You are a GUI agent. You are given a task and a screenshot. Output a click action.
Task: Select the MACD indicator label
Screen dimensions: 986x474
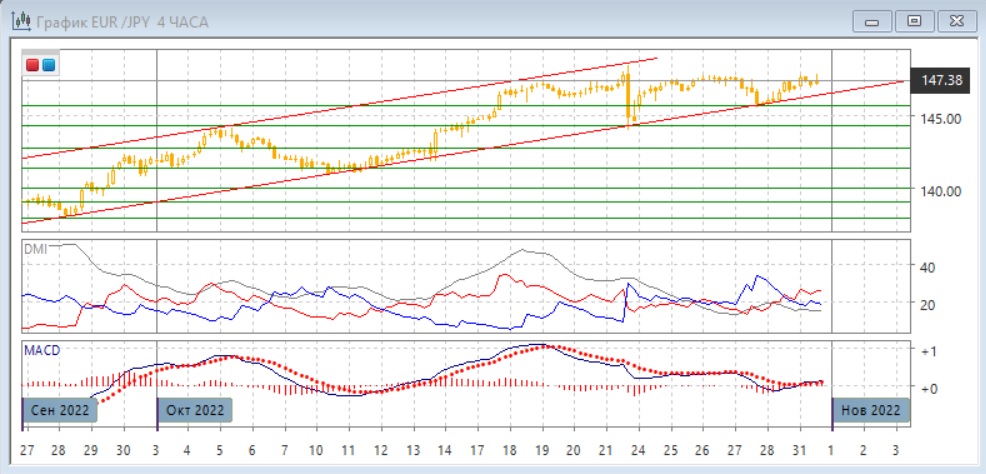point(39,350)
